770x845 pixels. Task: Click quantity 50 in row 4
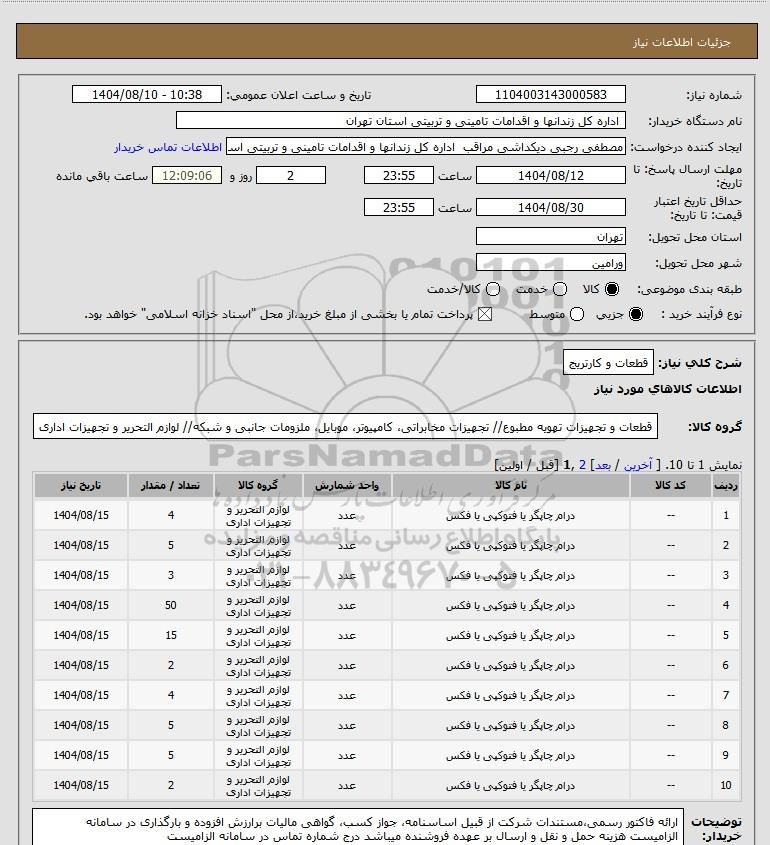(170, 605)
